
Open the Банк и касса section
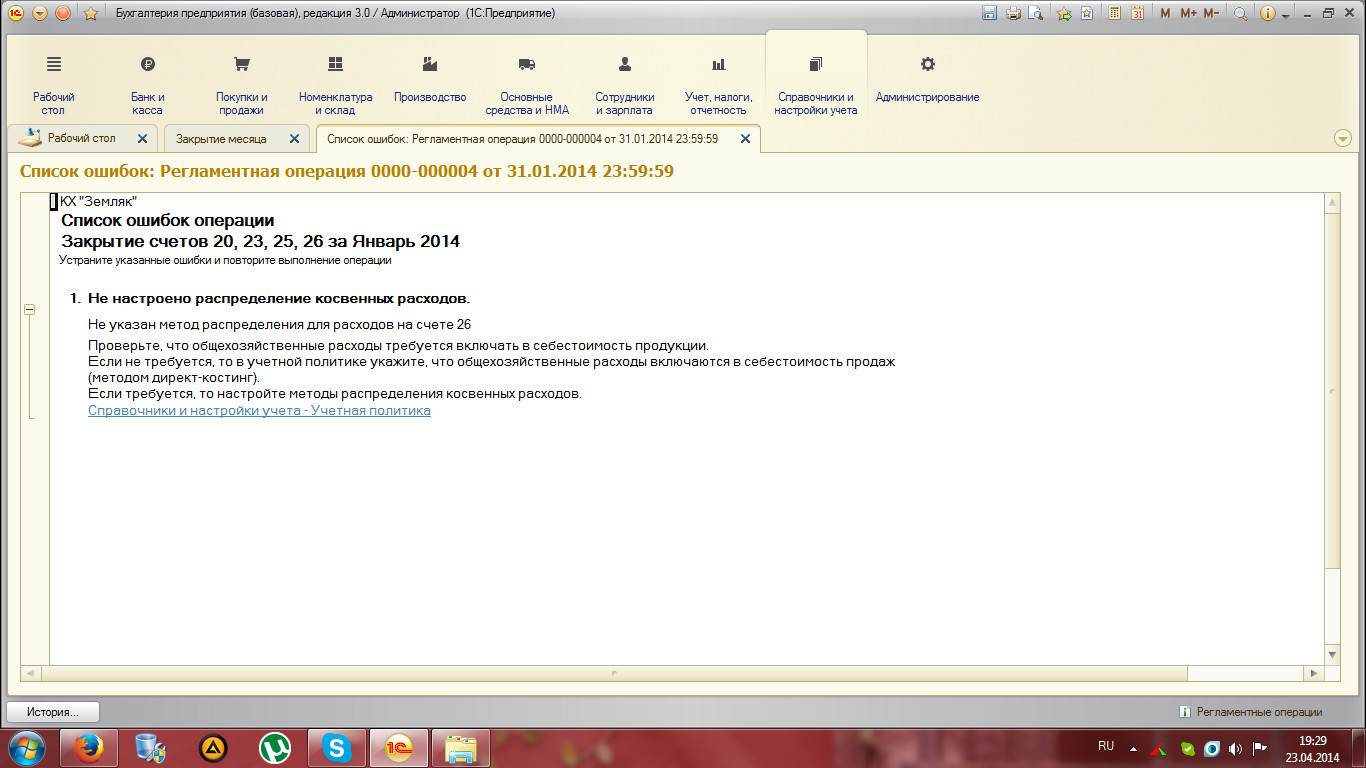[x=147, y=79]
